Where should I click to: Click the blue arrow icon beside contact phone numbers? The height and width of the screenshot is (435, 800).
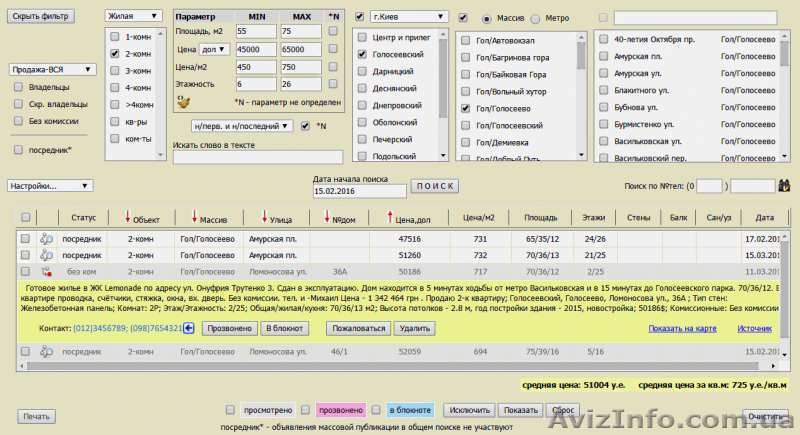(x=187, y=328)
